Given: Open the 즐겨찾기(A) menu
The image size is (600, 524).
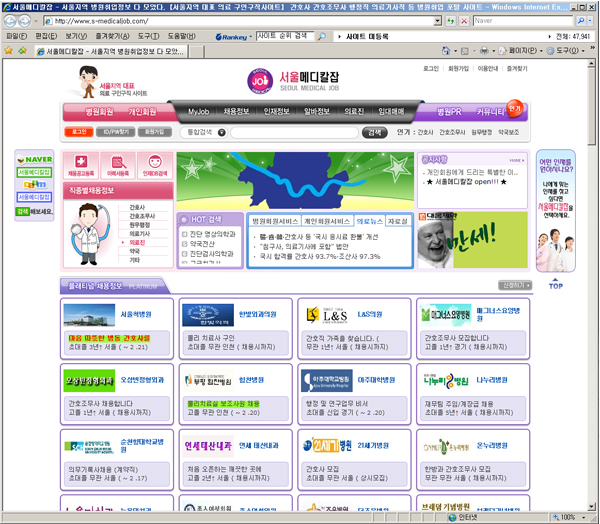Looking at the screenshot, I should coord(112,36).
